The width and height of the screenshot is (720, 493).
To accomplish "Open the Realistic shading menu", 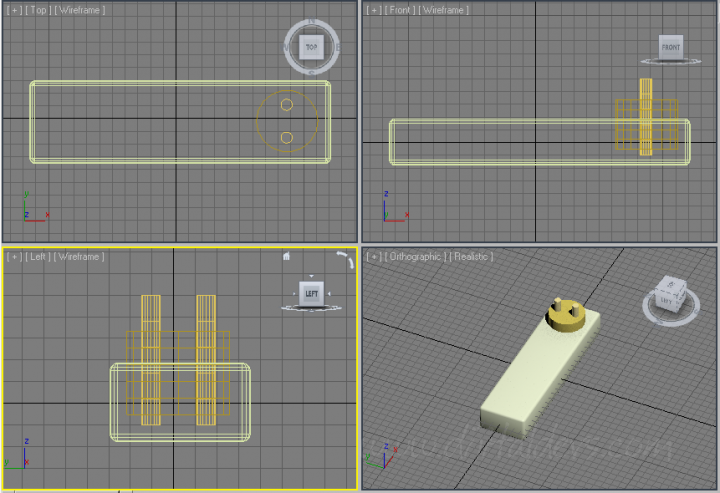I will (471, 257).
